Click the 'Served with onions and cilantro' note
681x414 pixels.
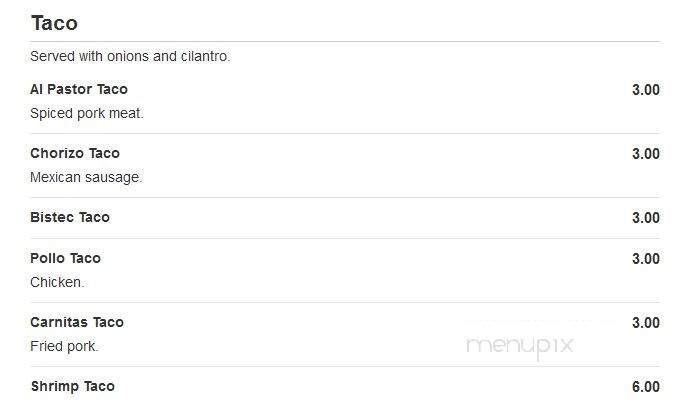130,56
